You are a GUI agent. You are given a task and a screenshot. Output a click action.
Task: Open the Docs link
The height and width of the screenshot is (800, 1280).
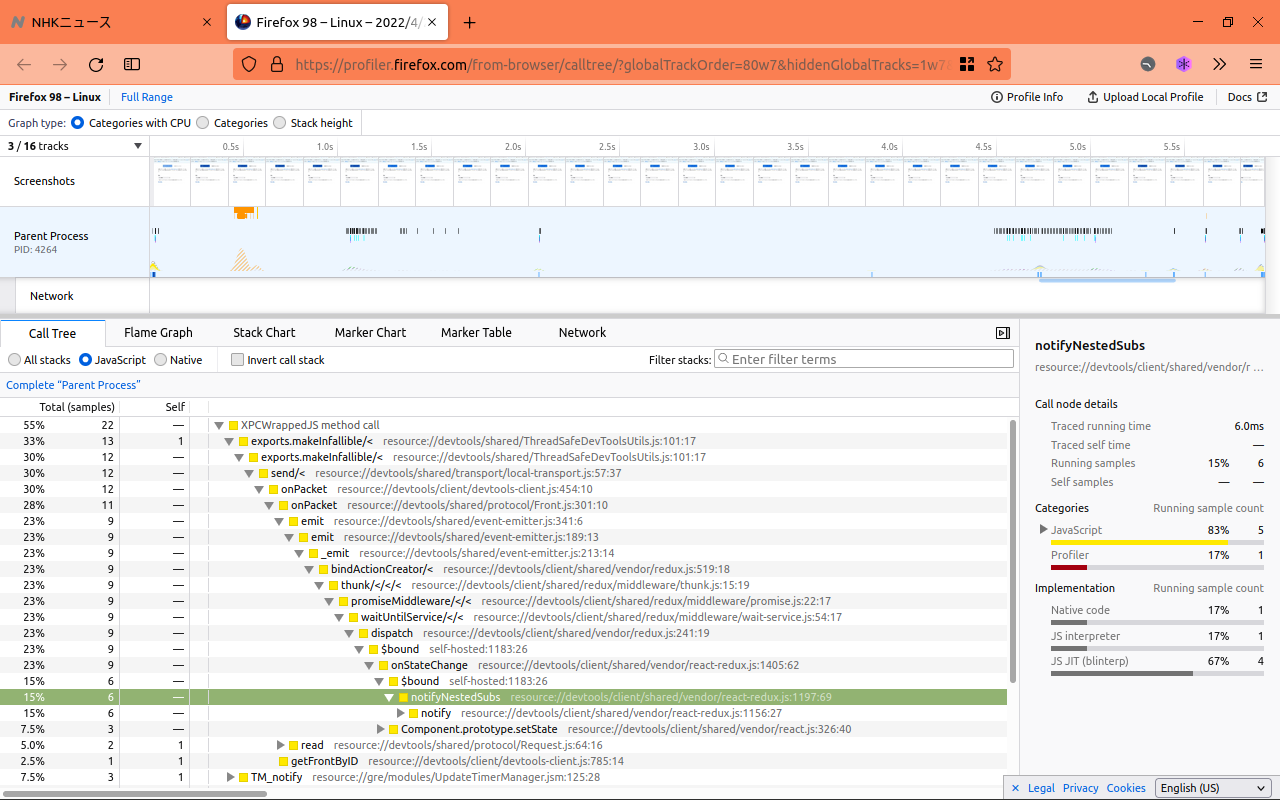tap(1247, 97)
